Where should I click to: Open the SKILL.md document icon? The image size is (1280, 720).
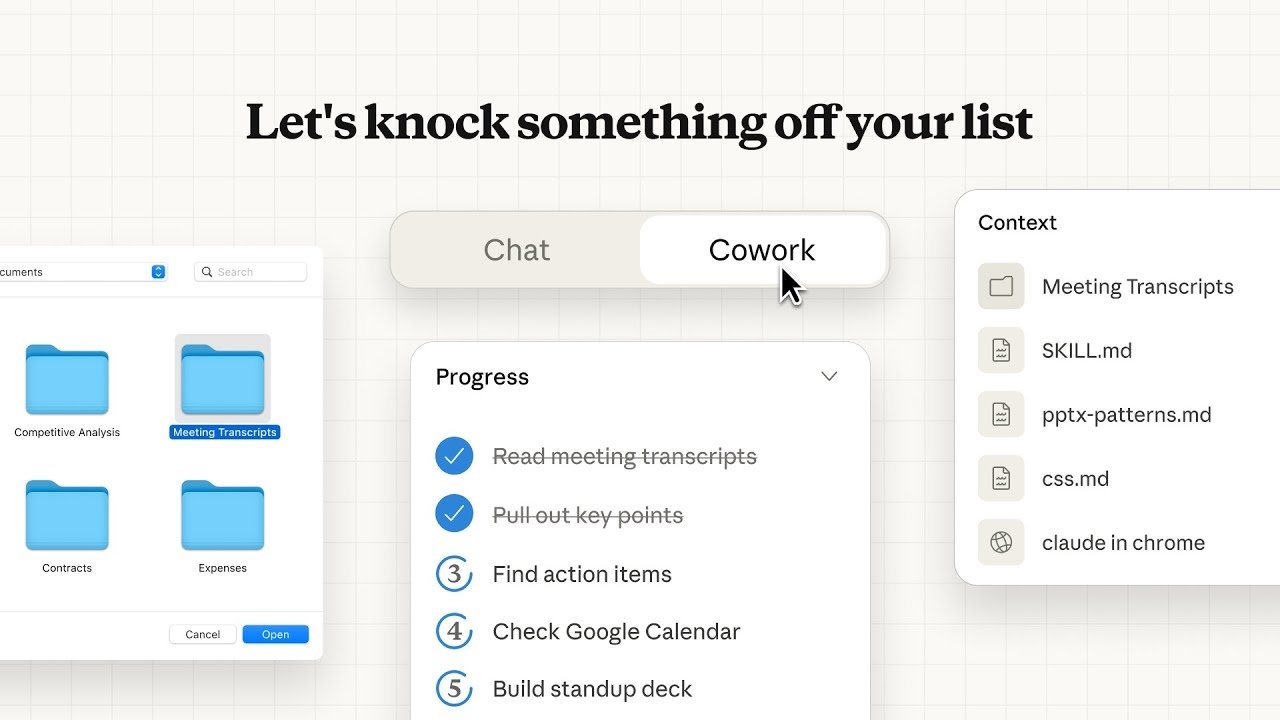[x=1001, y=350]
